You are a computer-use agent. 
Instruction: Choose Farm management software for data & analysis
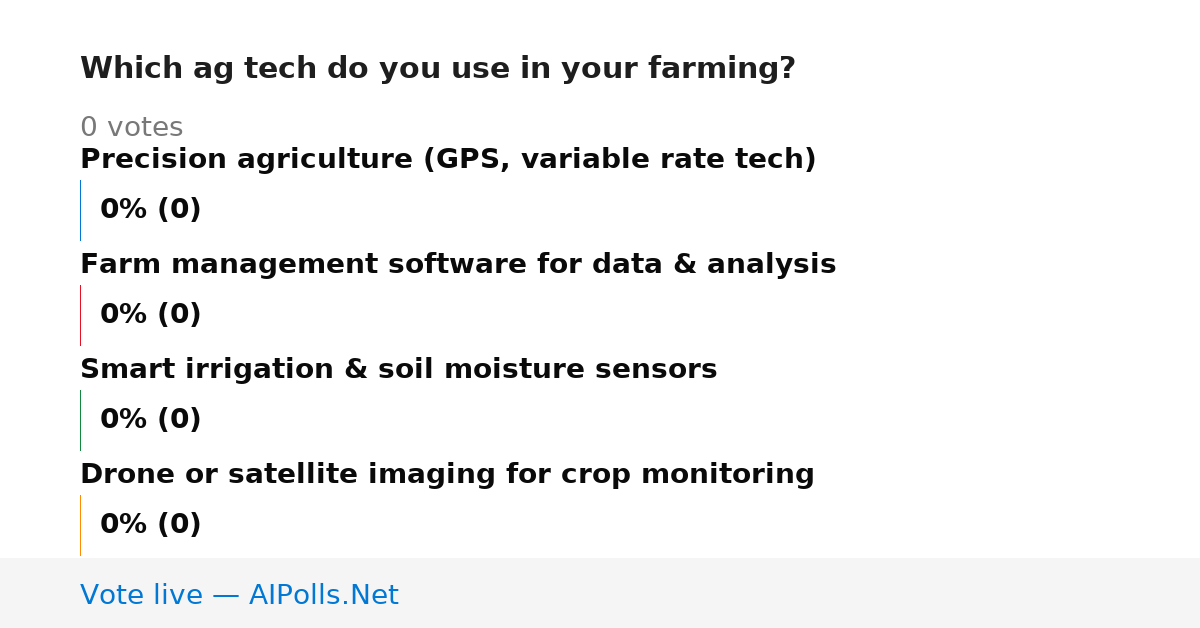point(458,265)
